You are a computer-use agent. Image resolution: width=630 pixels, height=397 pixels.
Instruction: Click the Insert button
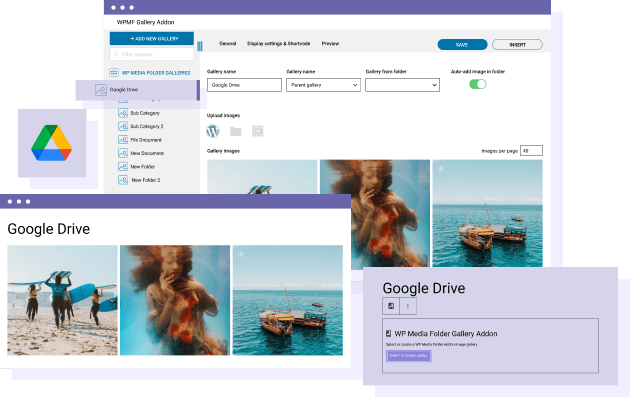(518, 45)
